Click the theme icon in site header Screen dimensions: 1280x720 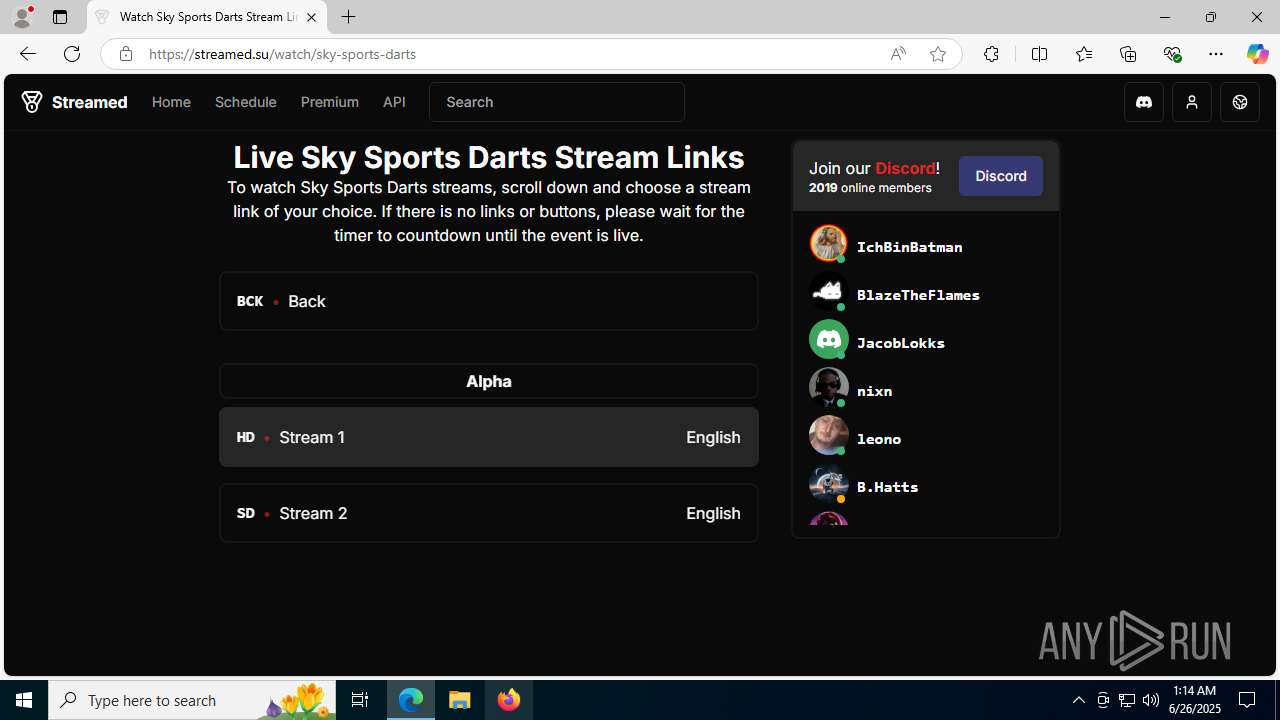[1240, 102]
